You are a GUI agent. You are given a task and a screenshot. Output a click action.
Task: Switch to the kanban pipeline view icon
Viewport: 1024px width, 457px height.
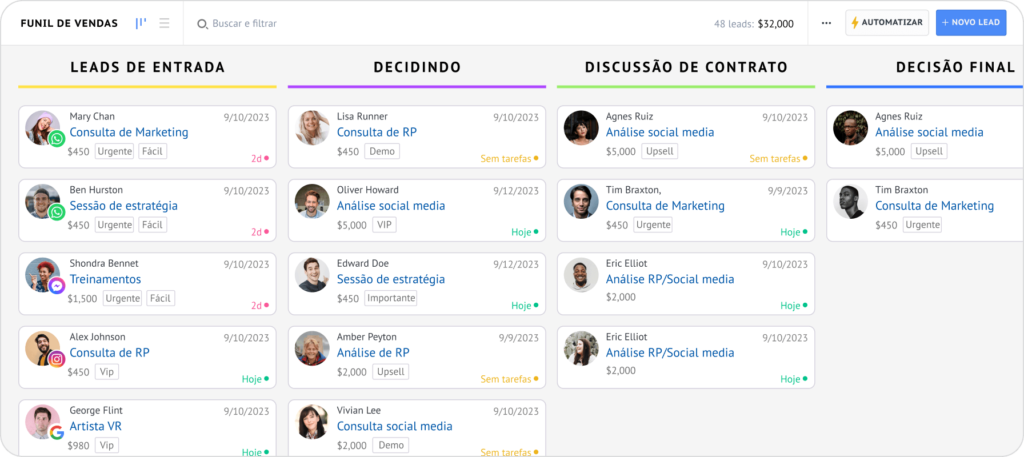pos(141,23)
